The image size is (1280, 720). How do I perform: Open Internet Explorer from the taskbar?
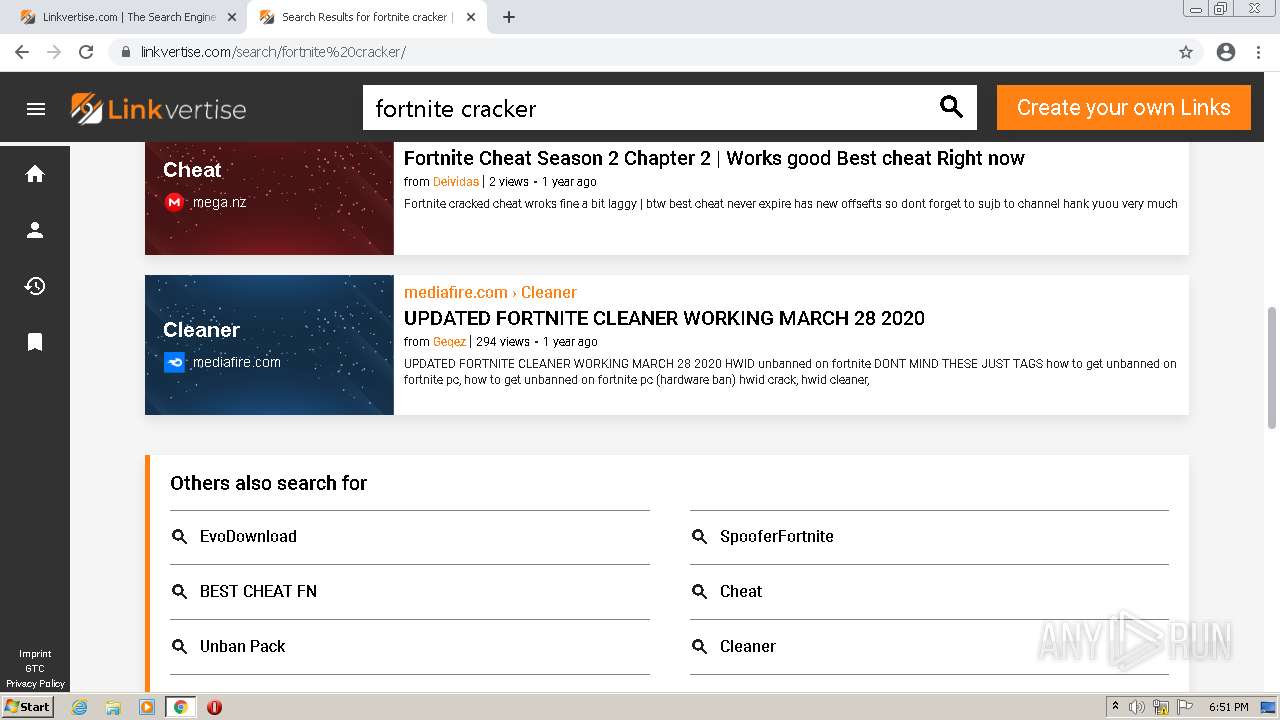coord(80,707)
